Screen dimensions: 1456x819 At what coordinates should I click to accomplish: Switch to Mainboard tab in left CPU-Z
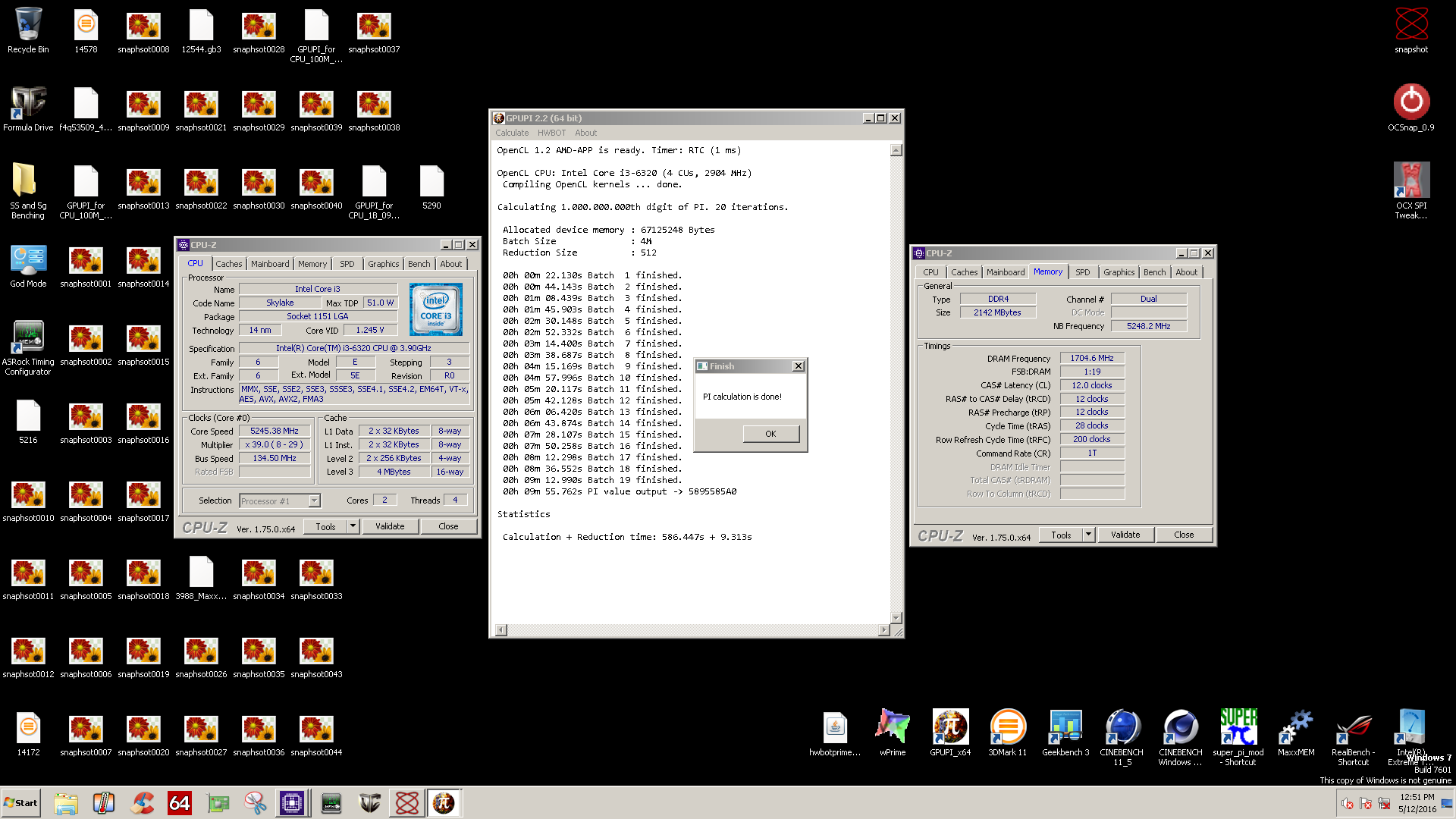[270, 264]
